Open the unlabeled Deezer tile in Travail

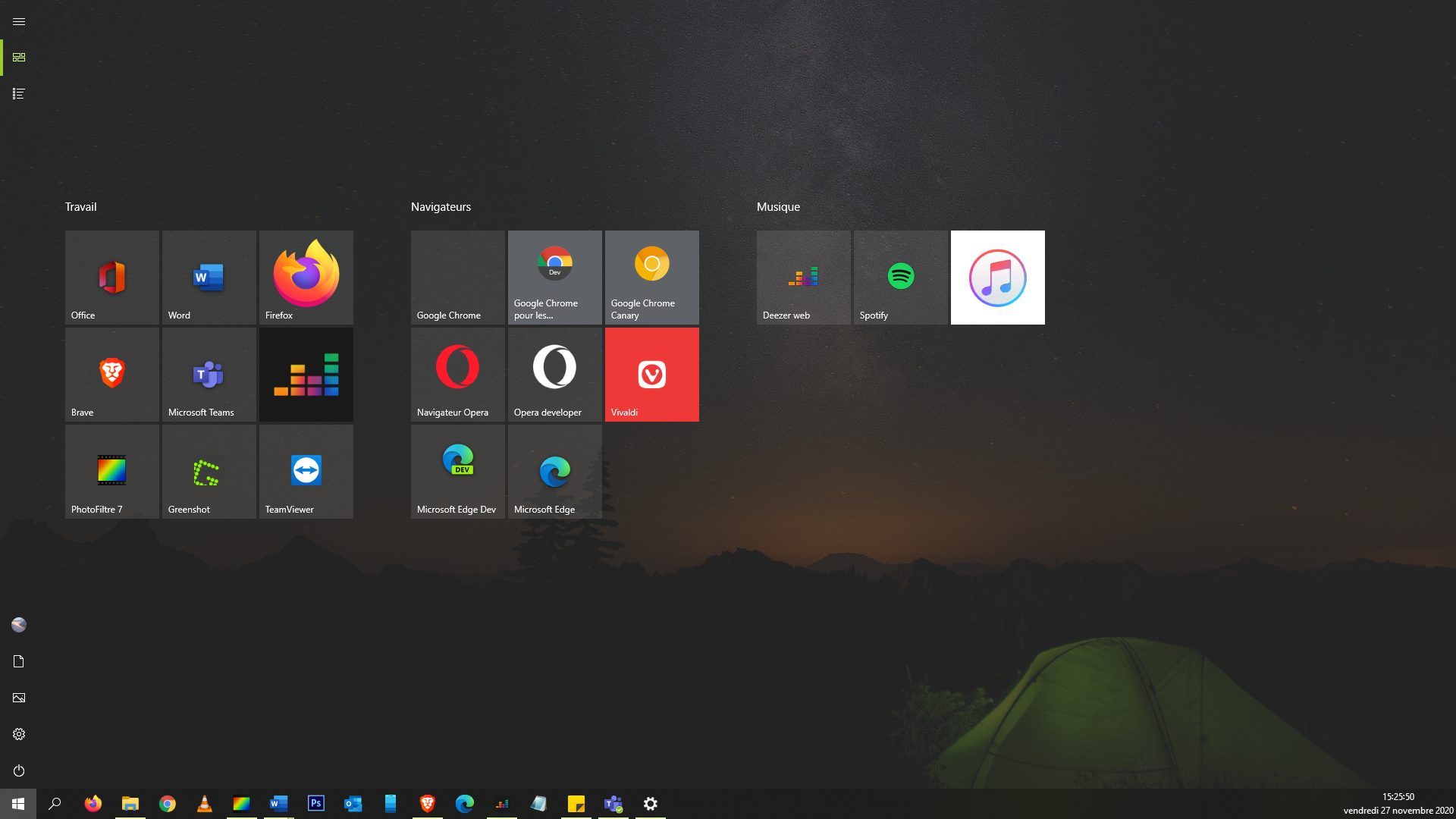click(x=306, y=375)
